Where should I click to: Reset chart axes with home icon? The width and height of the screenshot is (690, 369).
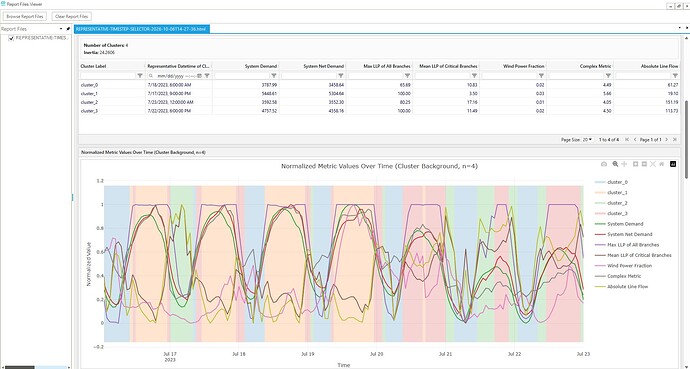(661, 164)
